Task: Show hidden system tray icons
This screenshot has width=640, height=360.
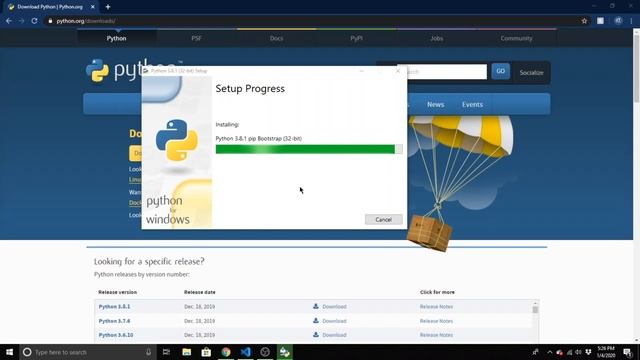Action: pos(549,352)
